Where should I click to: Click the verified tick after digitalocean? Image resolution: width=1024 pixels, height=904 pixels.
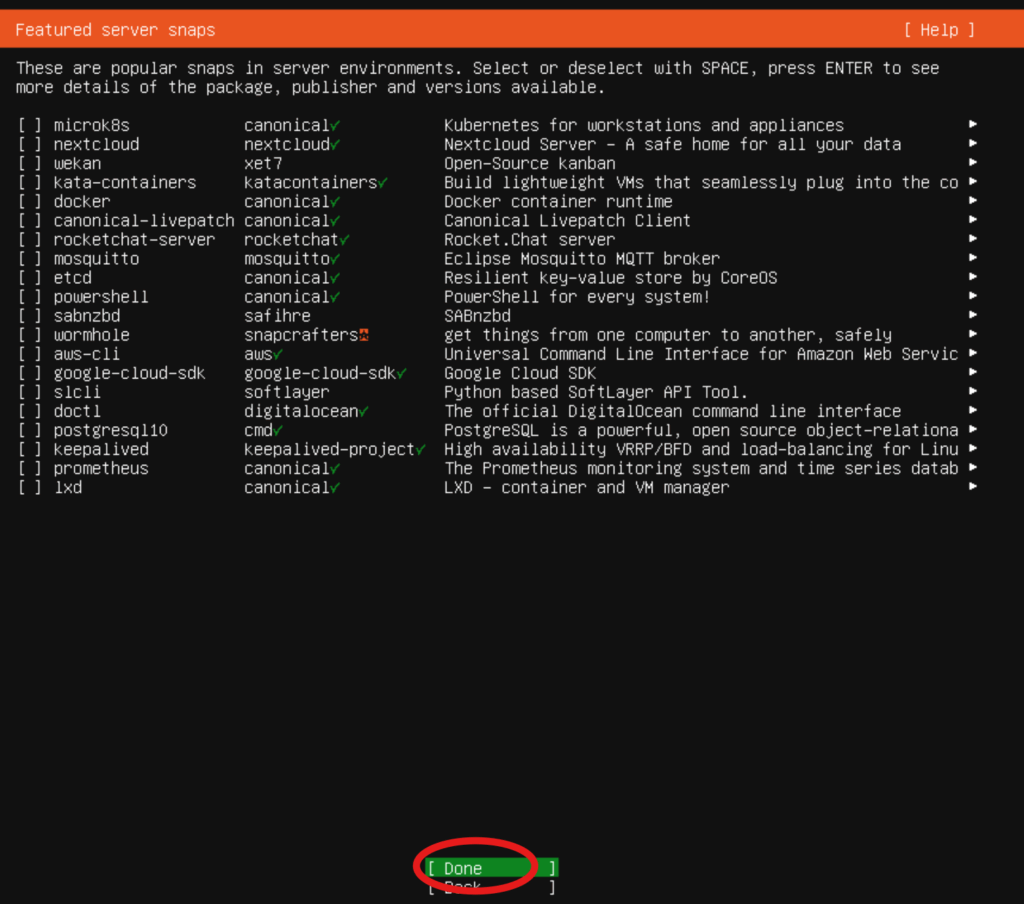(364, 412)
